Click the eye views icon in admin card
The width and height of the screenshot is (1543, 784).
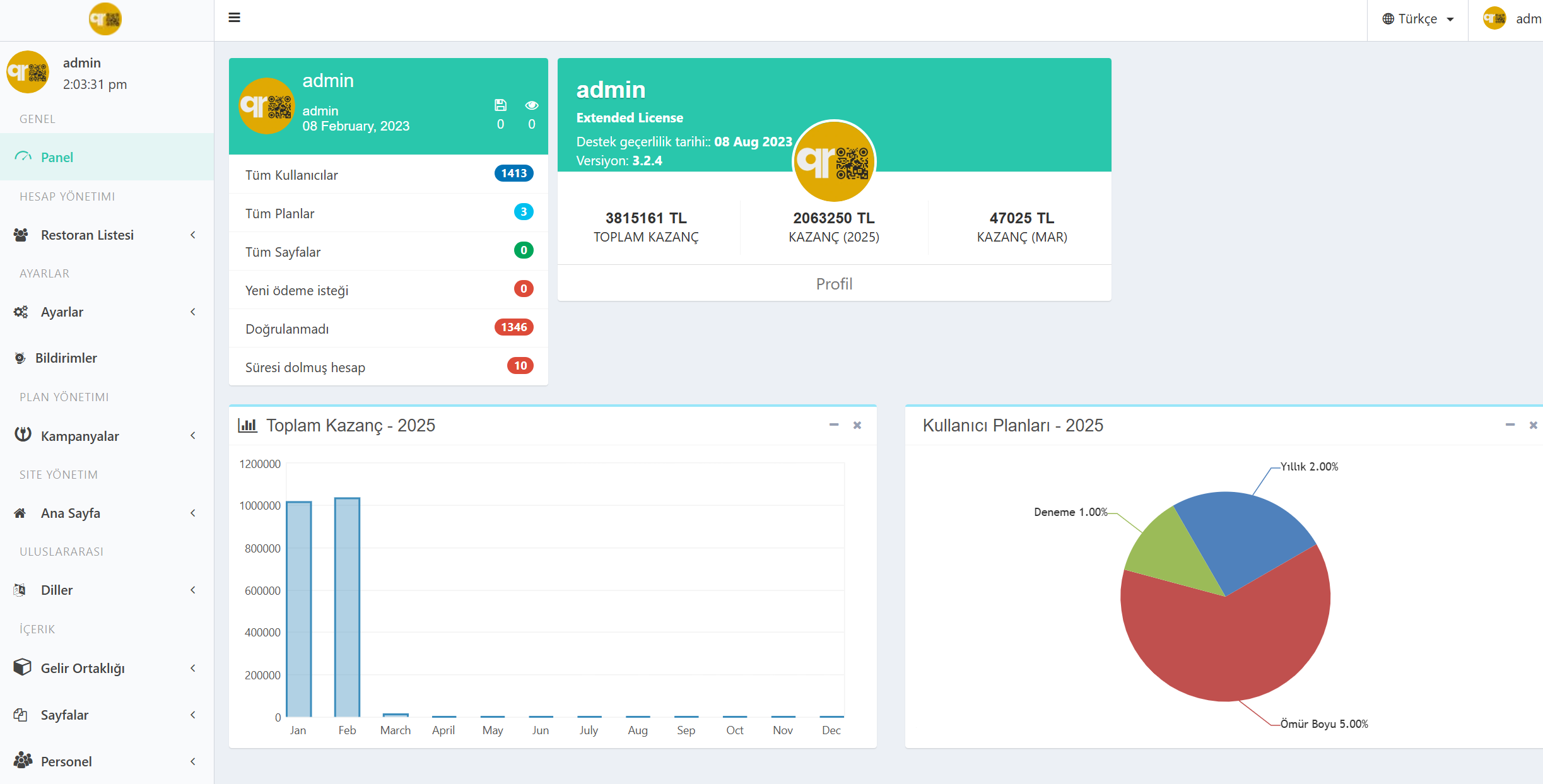(532, 105)
